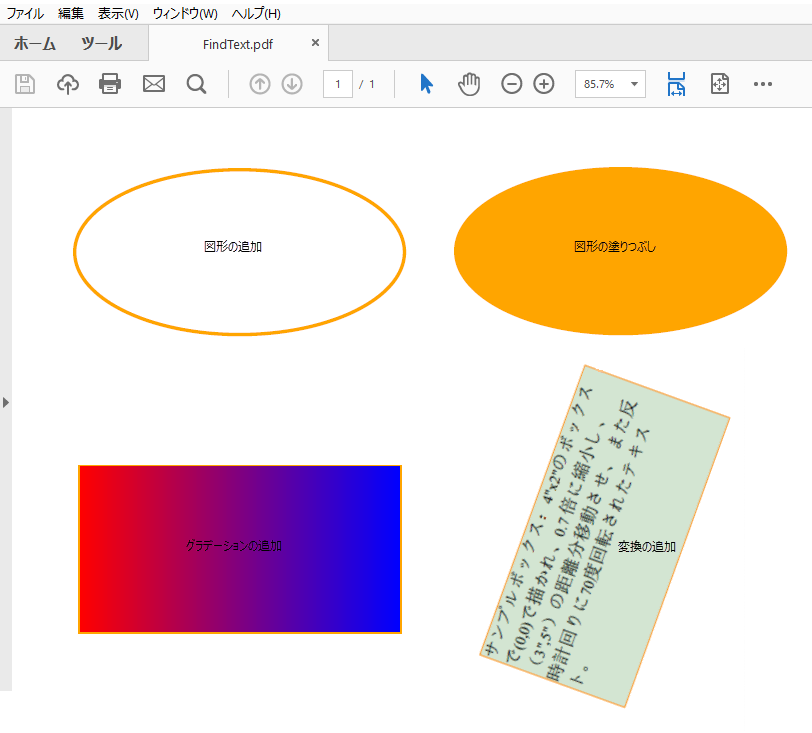Click the fit full page icon
The height and width of the screenshot is (733, 812).
click(x=720, y=84)
